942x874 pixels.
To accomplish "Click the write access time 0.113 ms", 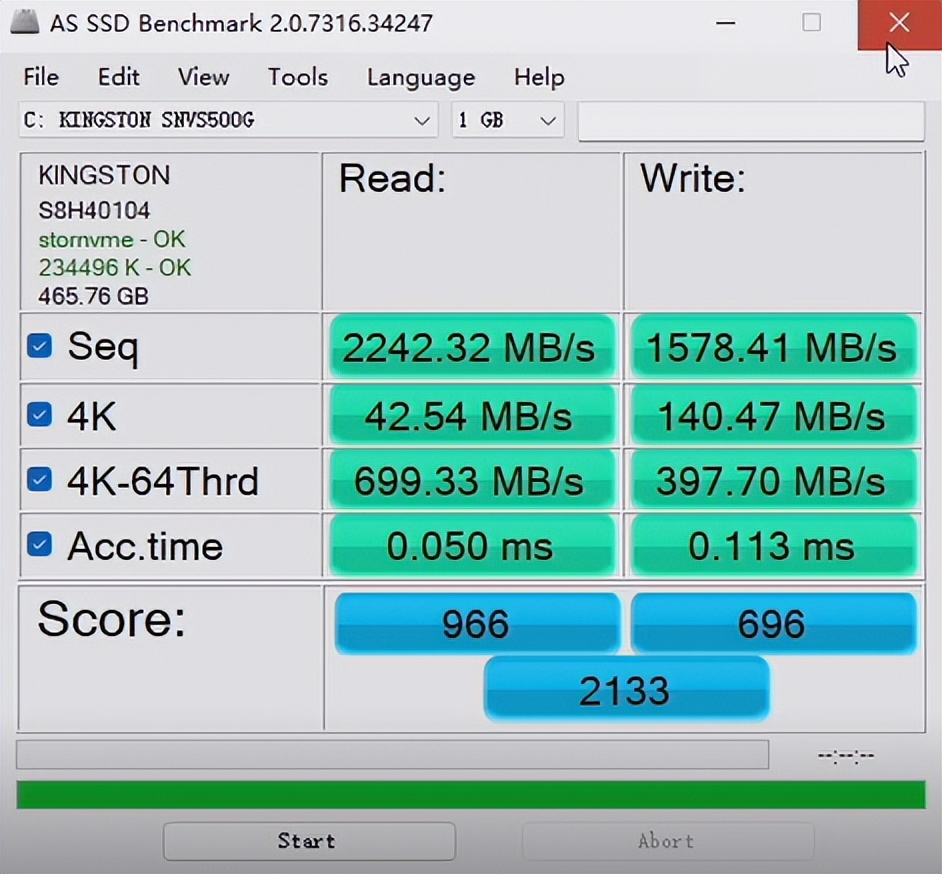I will tap(773, 545).
